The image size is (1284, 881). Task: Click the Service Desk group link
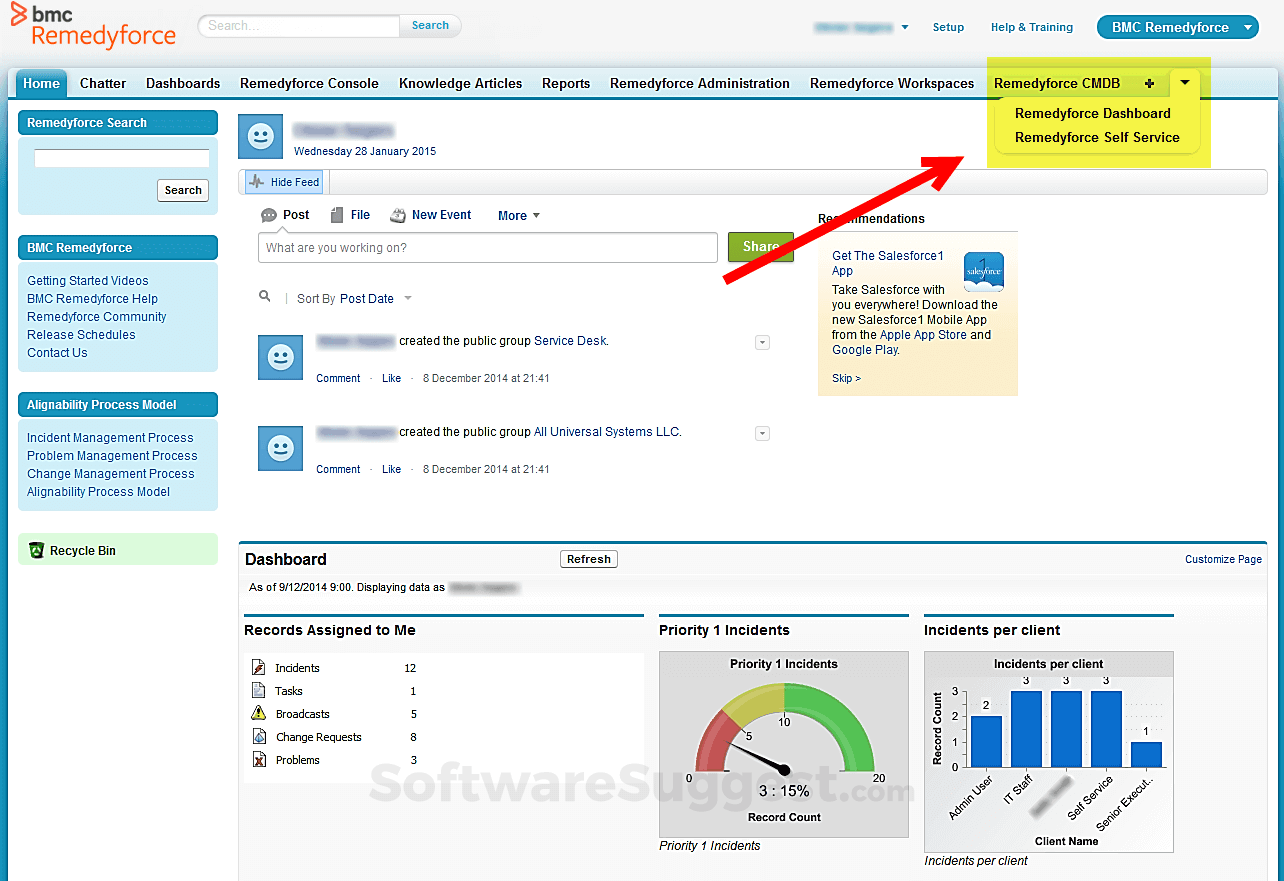point(570,341)
